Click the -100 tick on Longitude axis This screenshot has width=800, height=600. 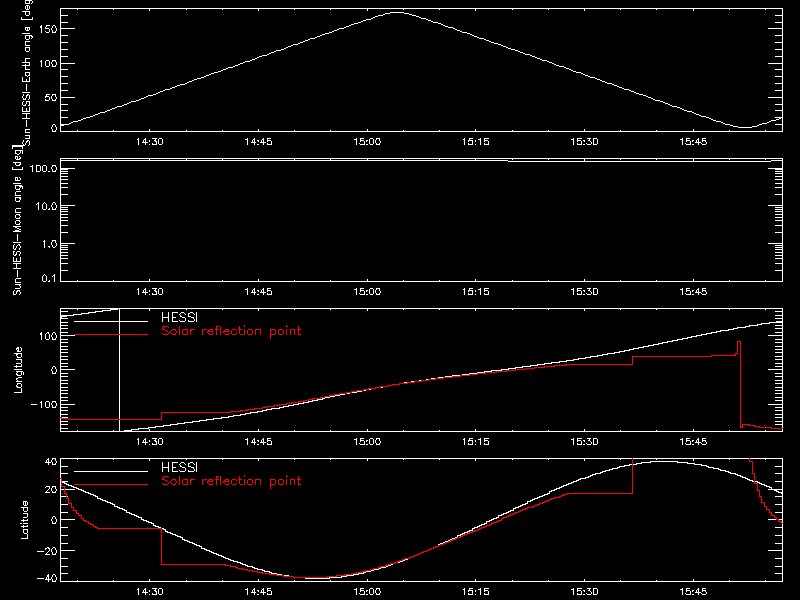click(44, 404)
